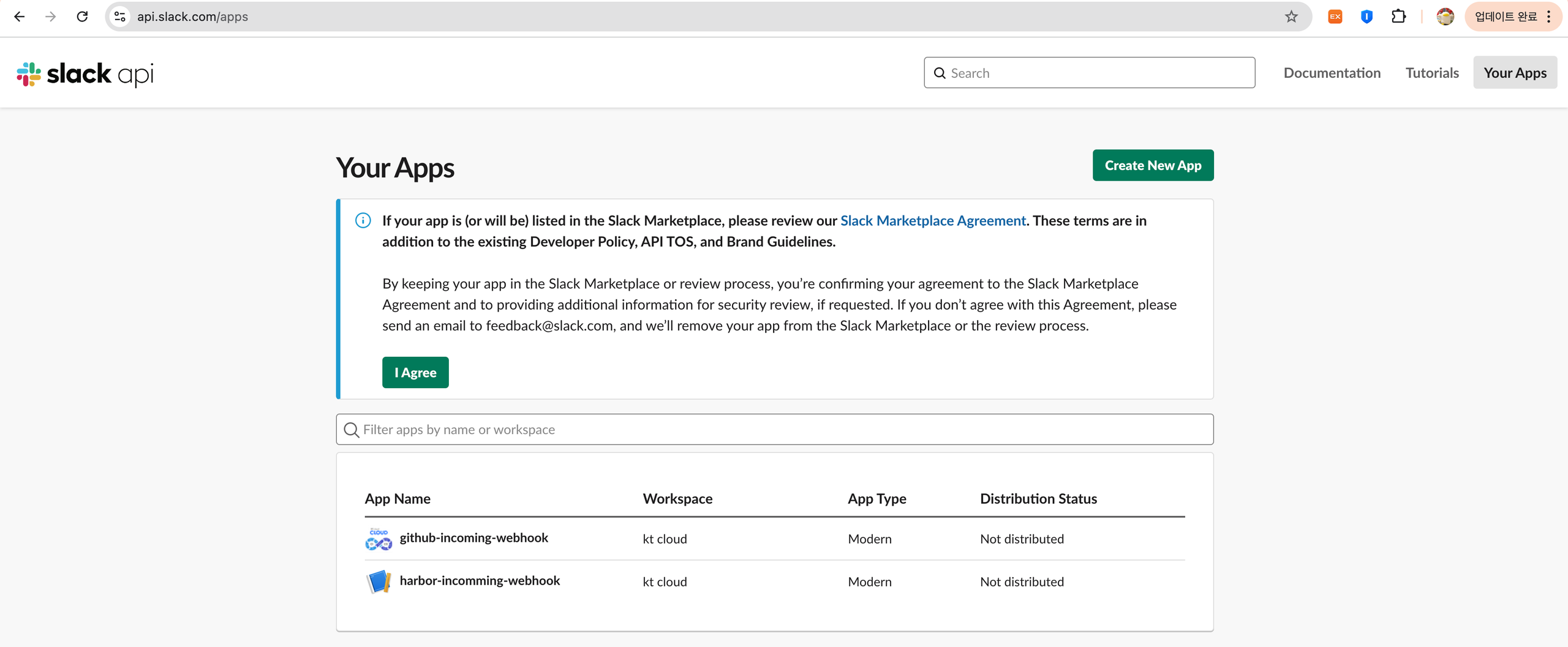
Task: Click the browser forward arrow
Action: [x=51, y=17]
